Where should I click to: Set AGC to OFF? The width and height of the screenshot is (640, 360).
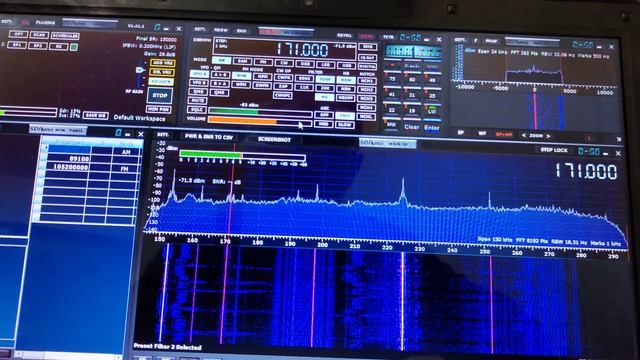click(x=324, y=115)
